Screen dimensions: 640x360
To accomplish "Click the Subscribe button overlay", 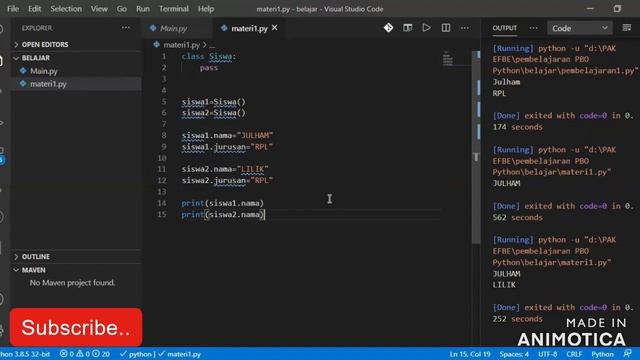I will click(x=76, y=327).
